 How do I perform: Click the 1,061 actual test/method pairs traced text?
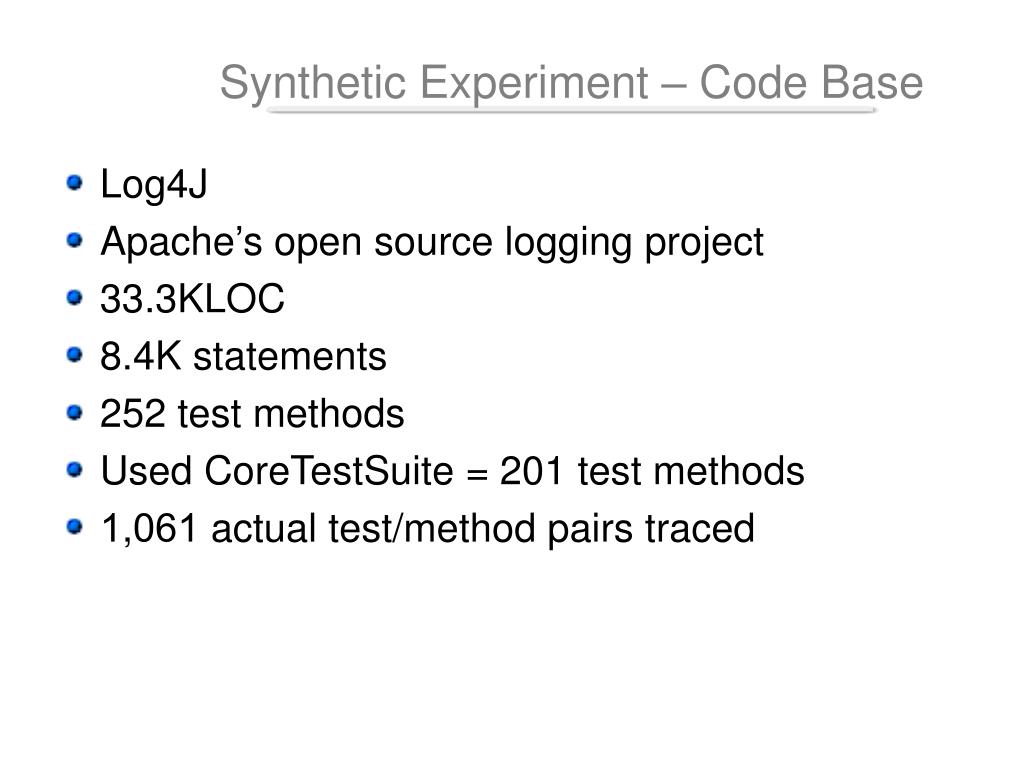point(427,530)
